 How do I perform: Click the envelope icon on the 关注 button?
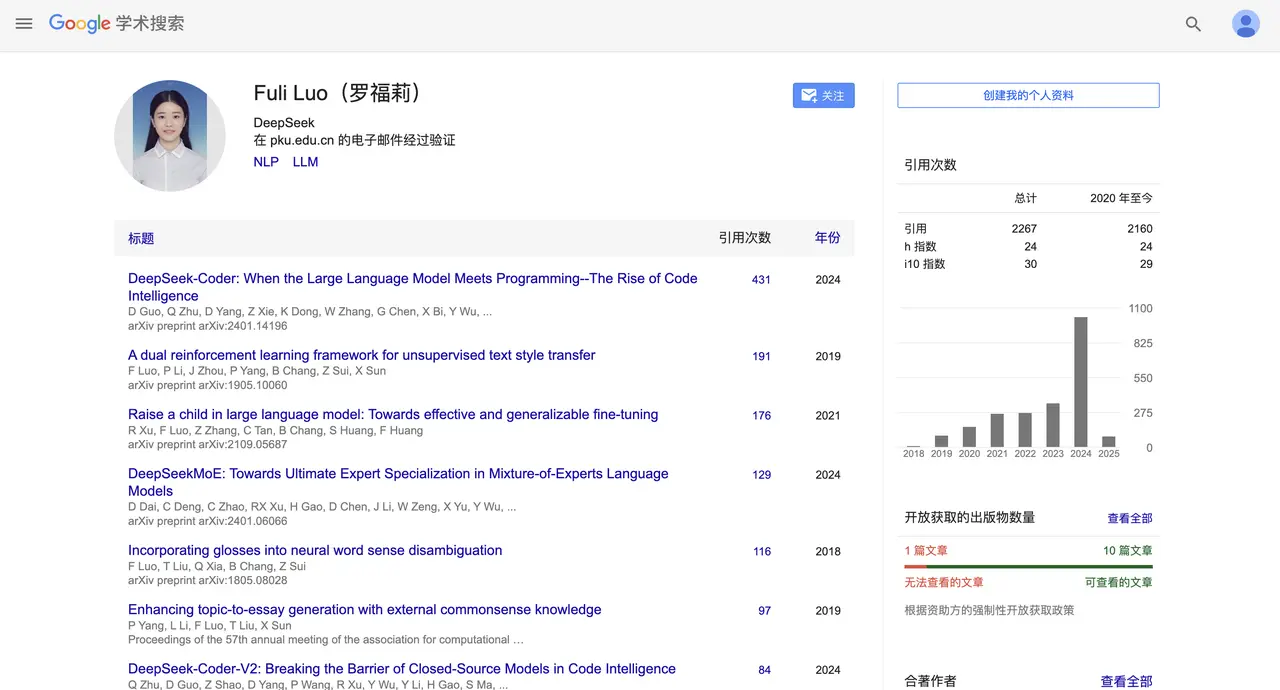pos(808,94)
